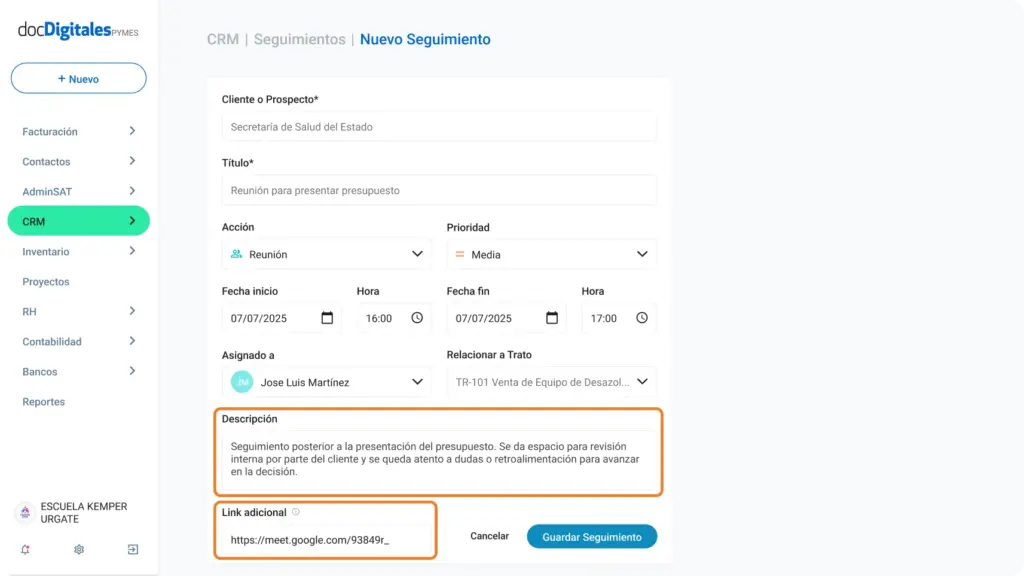Go to Seguimientos in the breadcrumb
The image size is (1024, 576).
pos(300,39)
